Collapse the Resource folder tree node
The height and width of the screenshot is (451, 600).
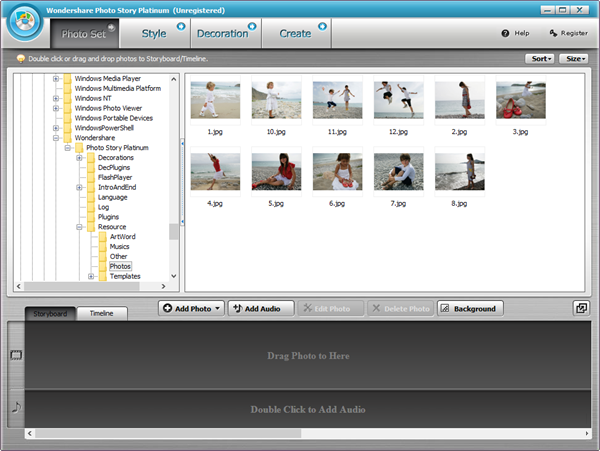[79, 227]
